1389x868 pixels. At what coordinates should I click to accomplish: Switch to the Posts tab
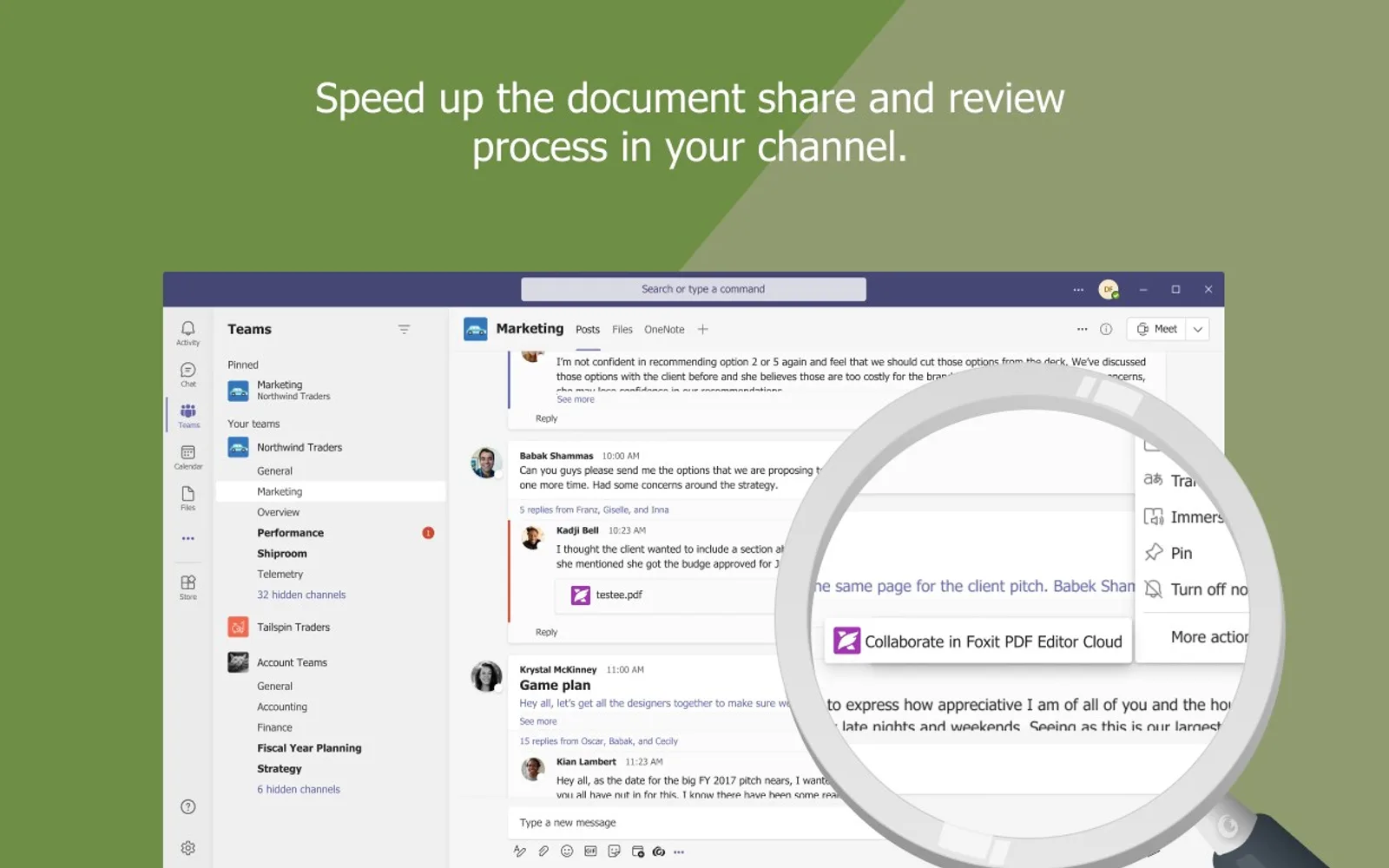[x=588, y=330]
